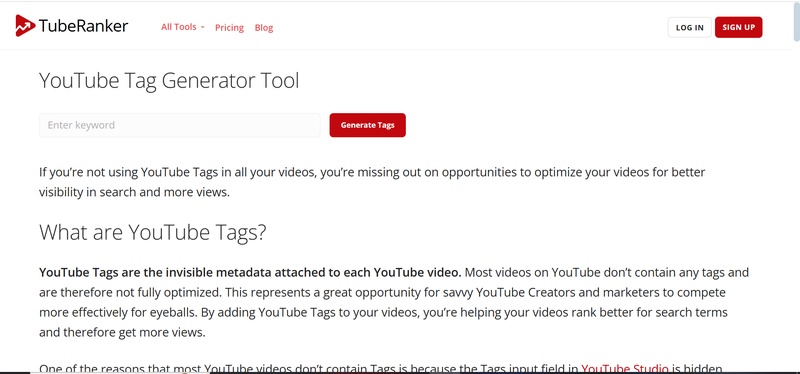Click the red SIGN UP button
Image resolution: width=800 pixels, height=374 pixels.
point(738,28)
